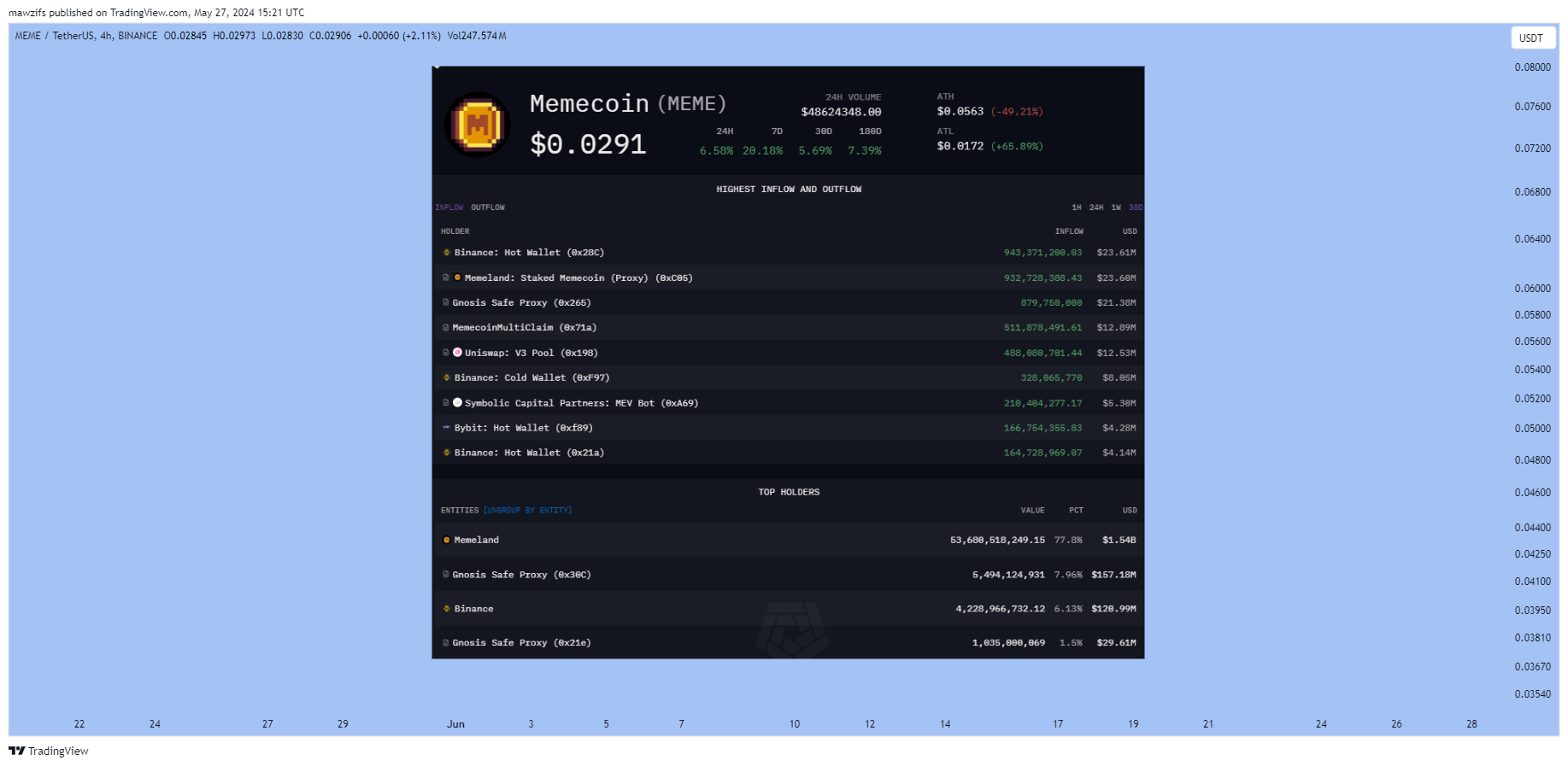
Task: Click the Binance icon beside Hot Wallet (0x21a)
Action: (446, 453)
